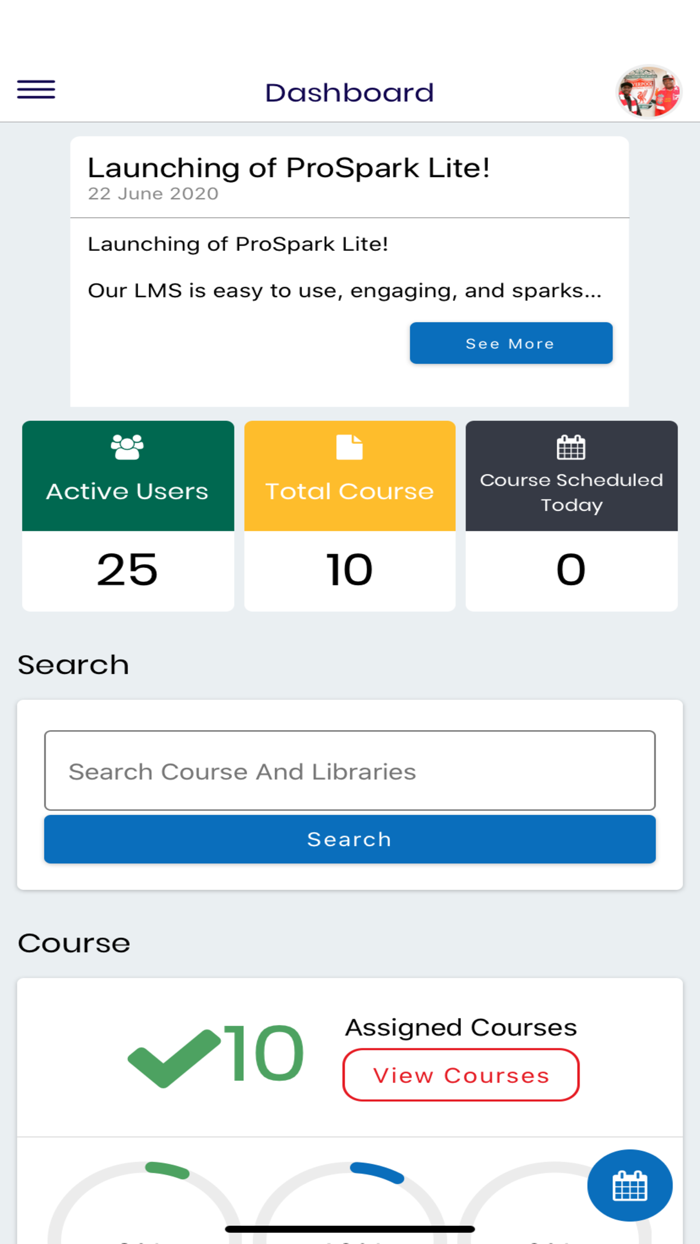The width and height of the screenshot is (700, 1244).
Task: Open the hamburger navigation menu
Action: 36,89
